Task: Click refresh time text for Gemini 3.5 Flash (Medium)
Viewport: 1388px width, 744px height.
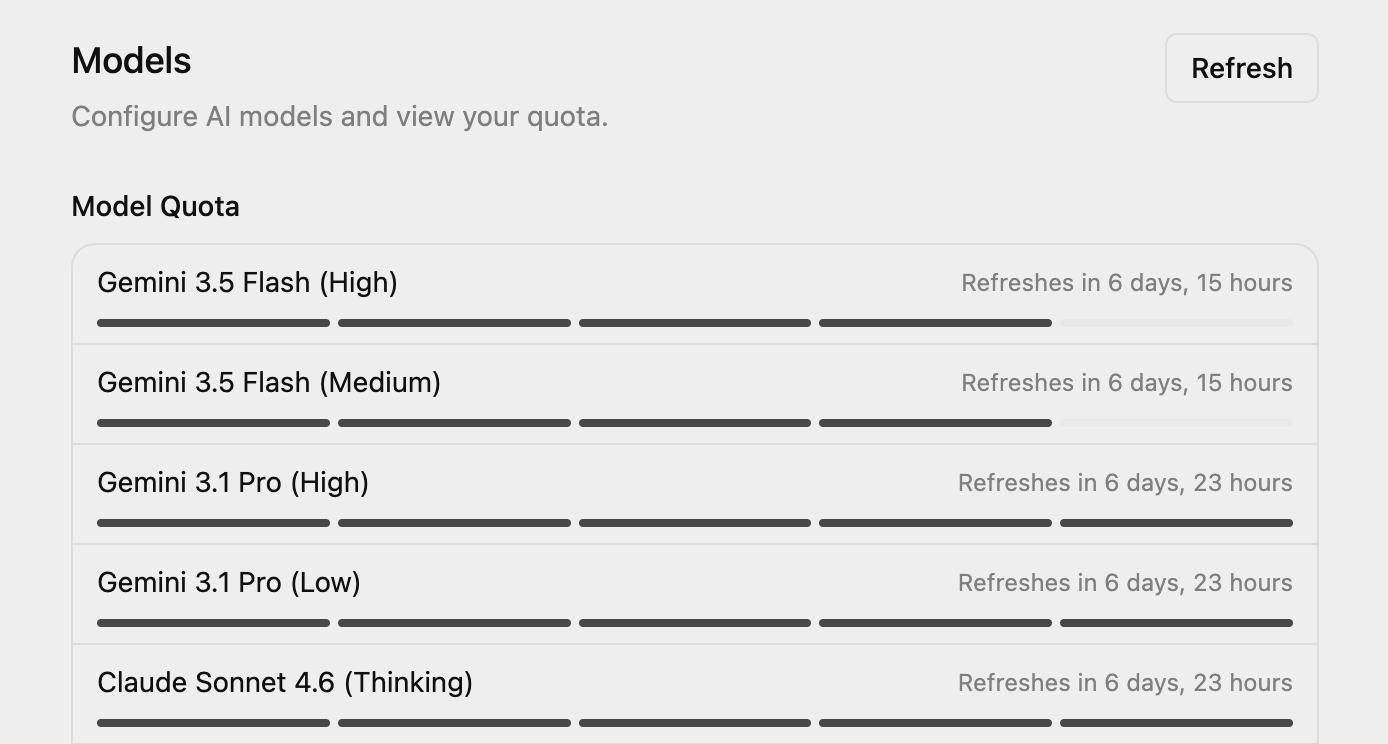Action: click(1127, 383)
